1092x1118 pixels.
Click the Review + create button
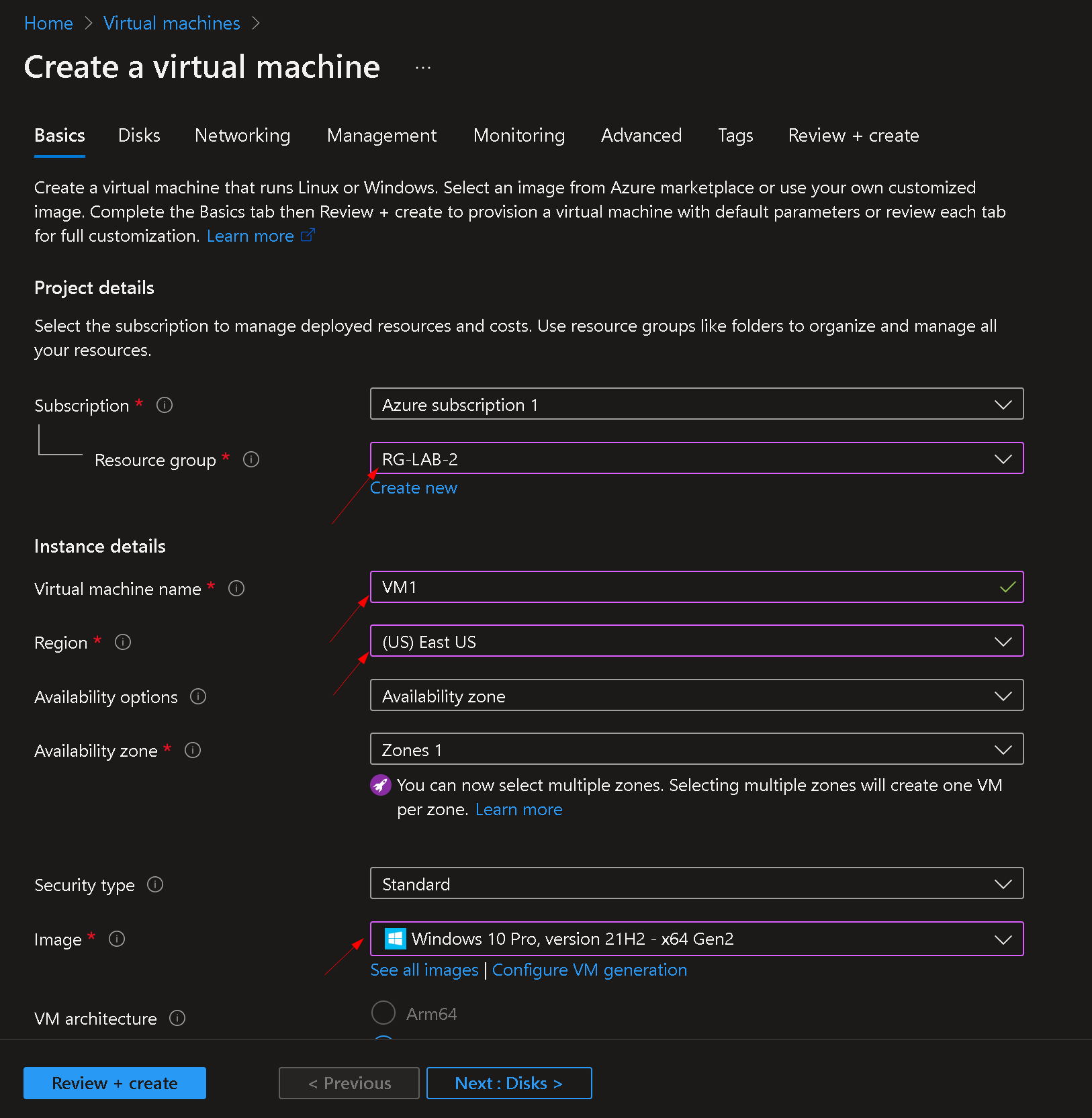tap(115, 1083)
